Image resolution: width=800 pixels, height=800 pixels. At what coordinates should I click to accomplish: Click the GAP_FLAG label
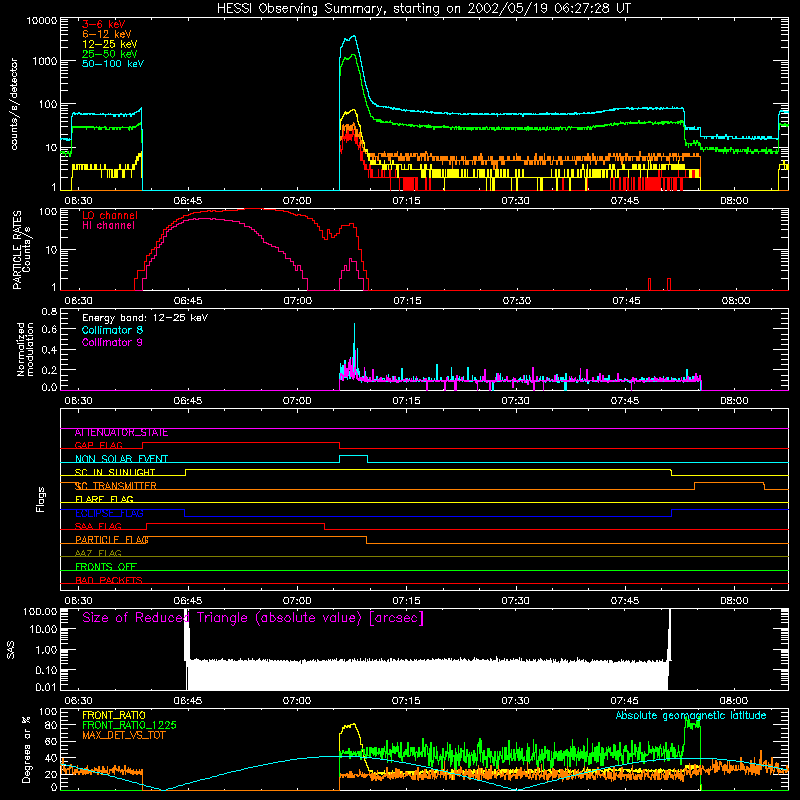pos(98,445)
